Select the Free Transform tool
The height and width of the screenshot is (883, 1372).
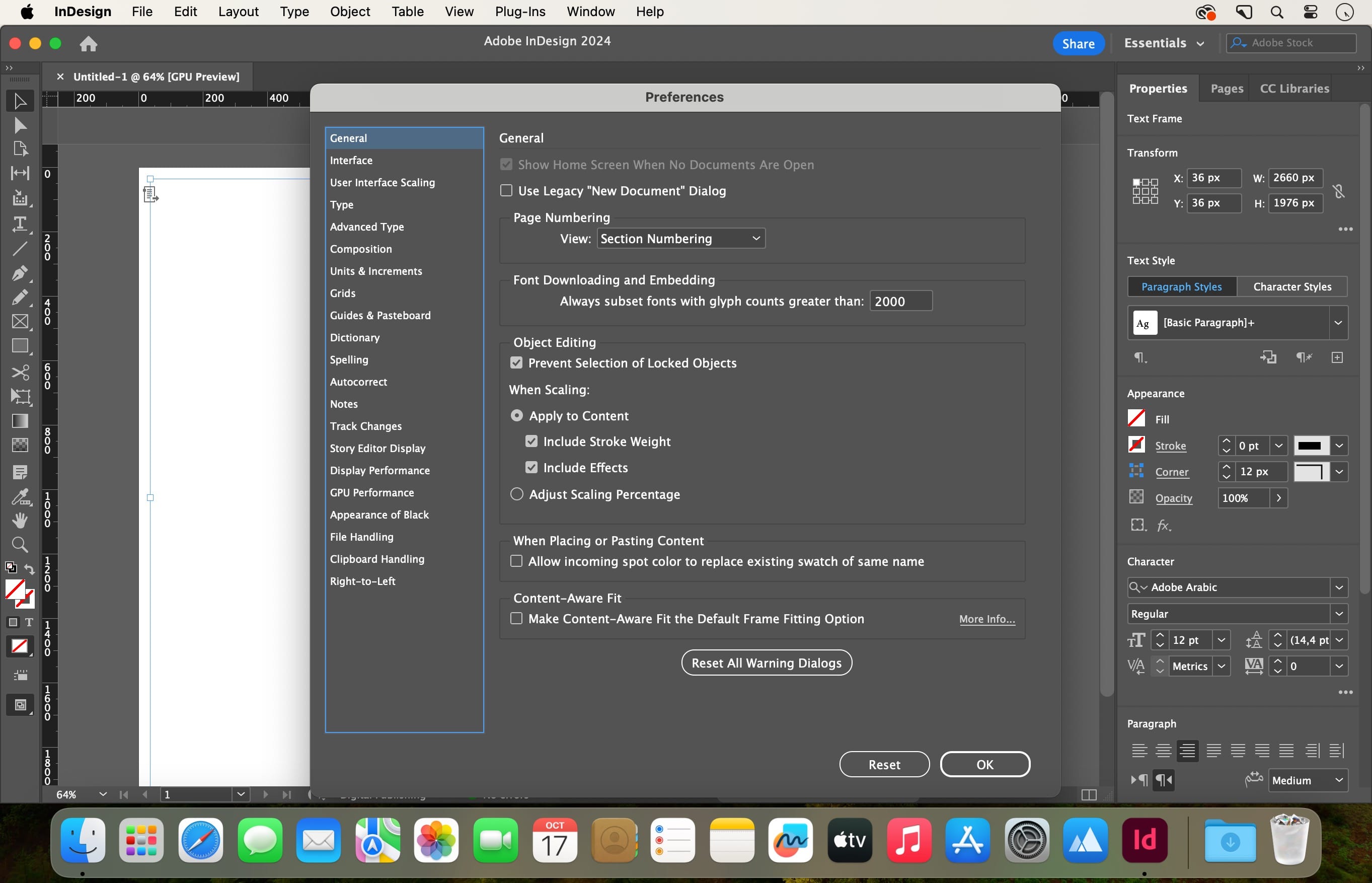pyautogui.click(x=20, y=396)
